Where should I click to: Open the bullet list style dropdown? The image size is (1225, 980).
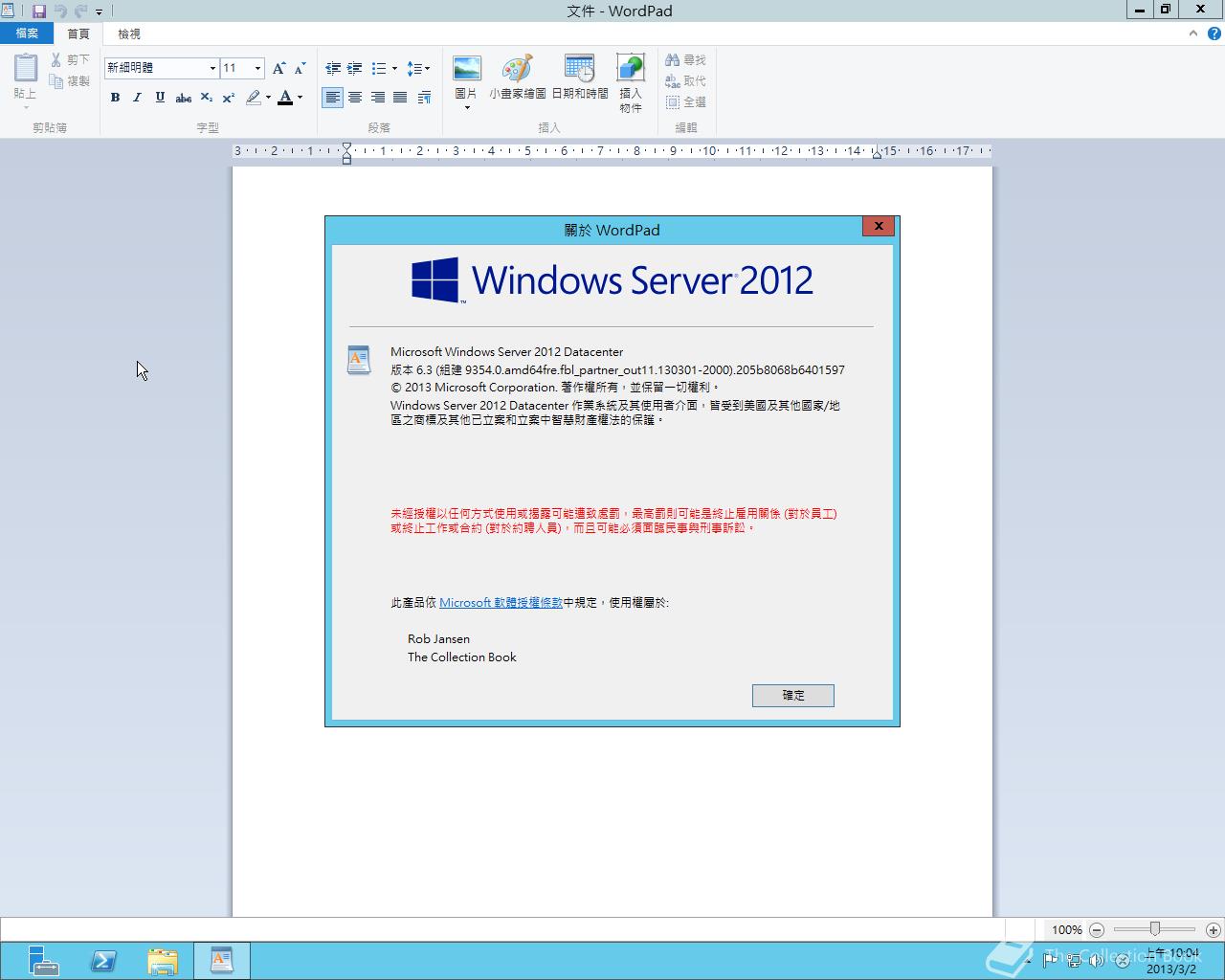(x=394, y=68)
